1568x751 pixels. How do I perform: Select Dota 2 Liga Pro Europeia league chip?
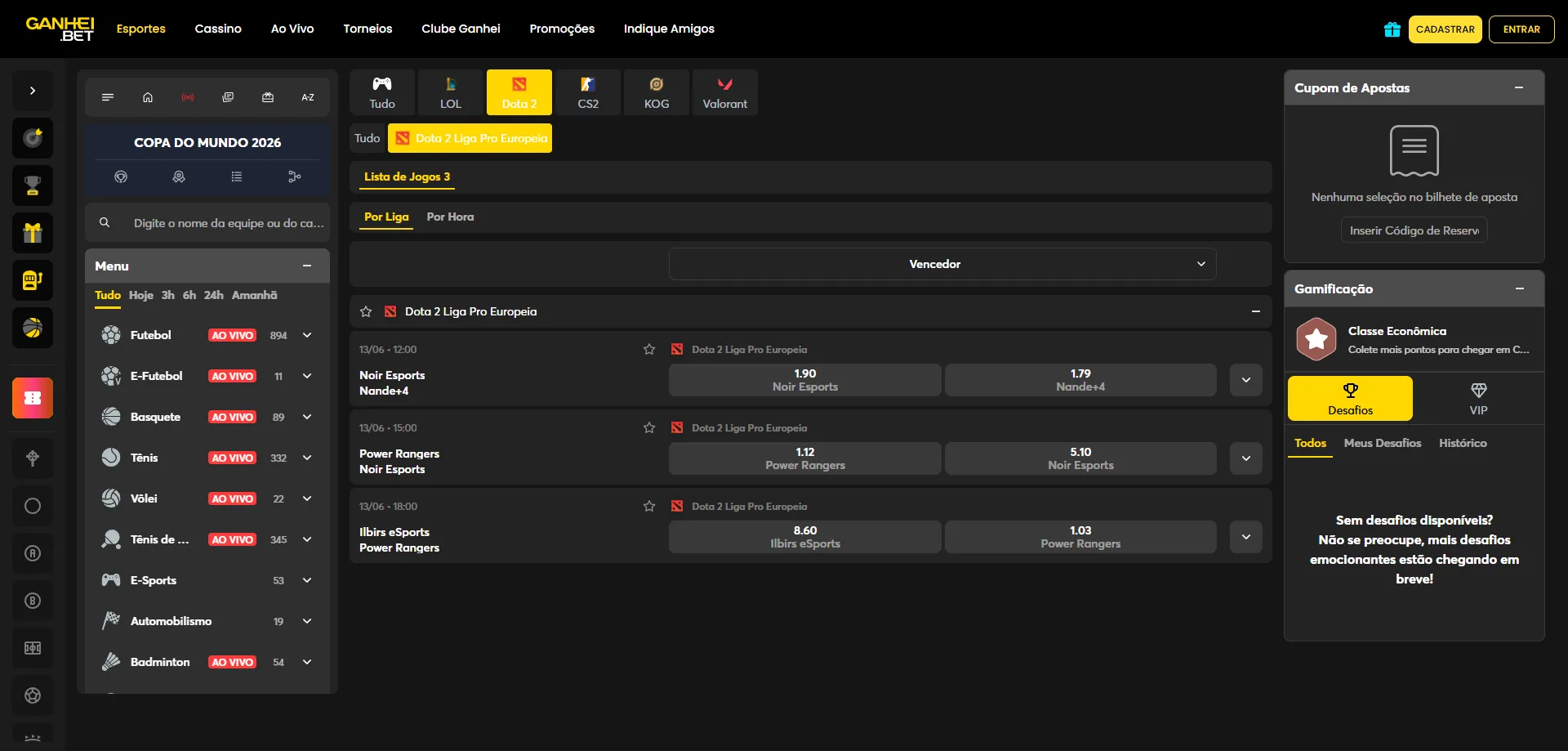[x=470, y=138]
